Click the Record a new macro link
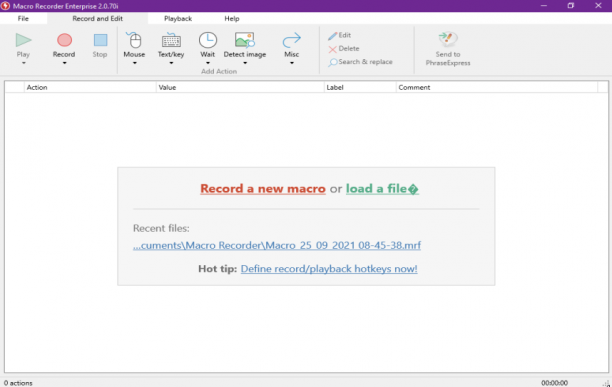This screenshot has height=387, width=612. click(x=263, y=188)
